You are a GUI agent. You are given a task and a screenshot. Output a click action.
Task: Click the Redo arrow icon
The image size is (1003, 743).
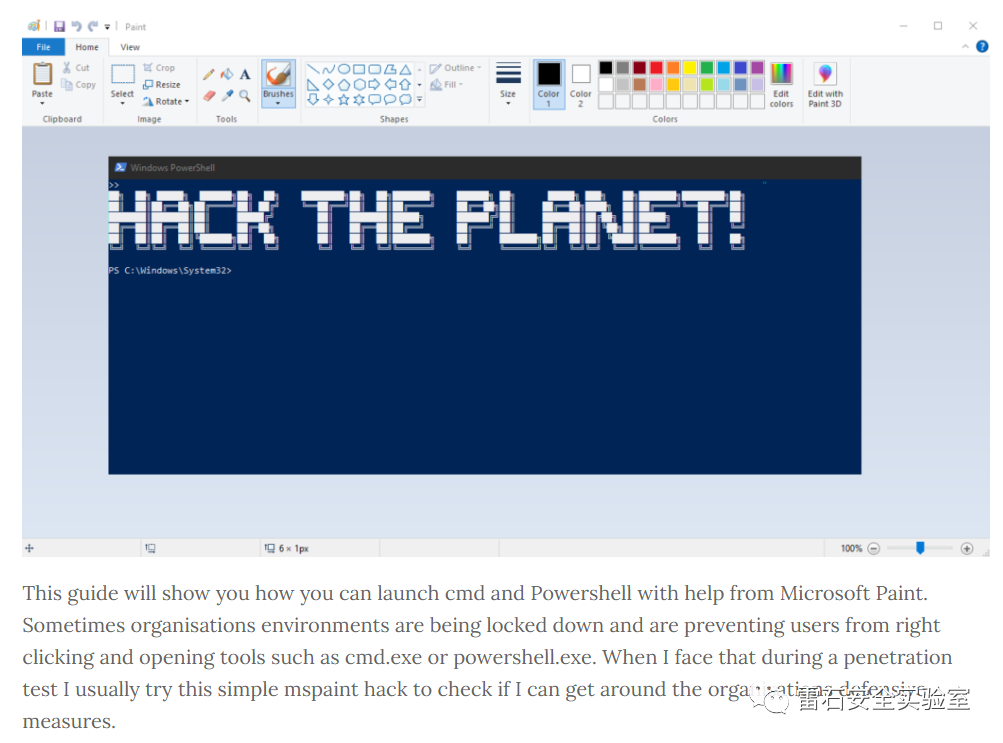point(93,26)
